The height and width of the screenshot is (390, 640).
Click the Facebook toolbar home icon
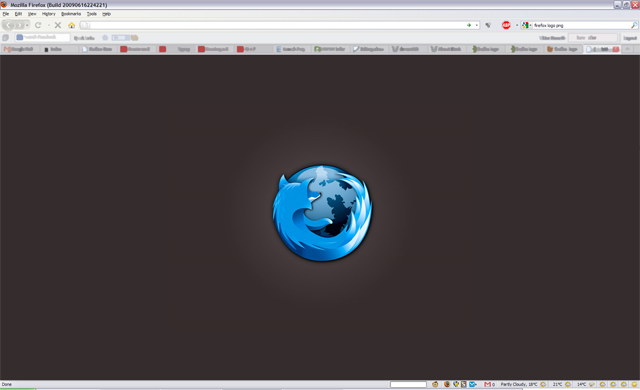point(105,38)
